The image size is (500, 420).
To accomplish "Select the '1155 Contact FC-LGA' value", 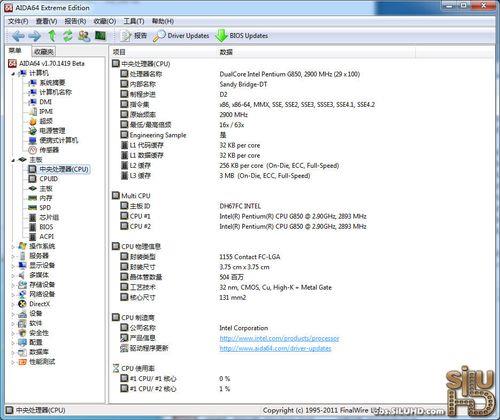I will click(x=250, y=257).
